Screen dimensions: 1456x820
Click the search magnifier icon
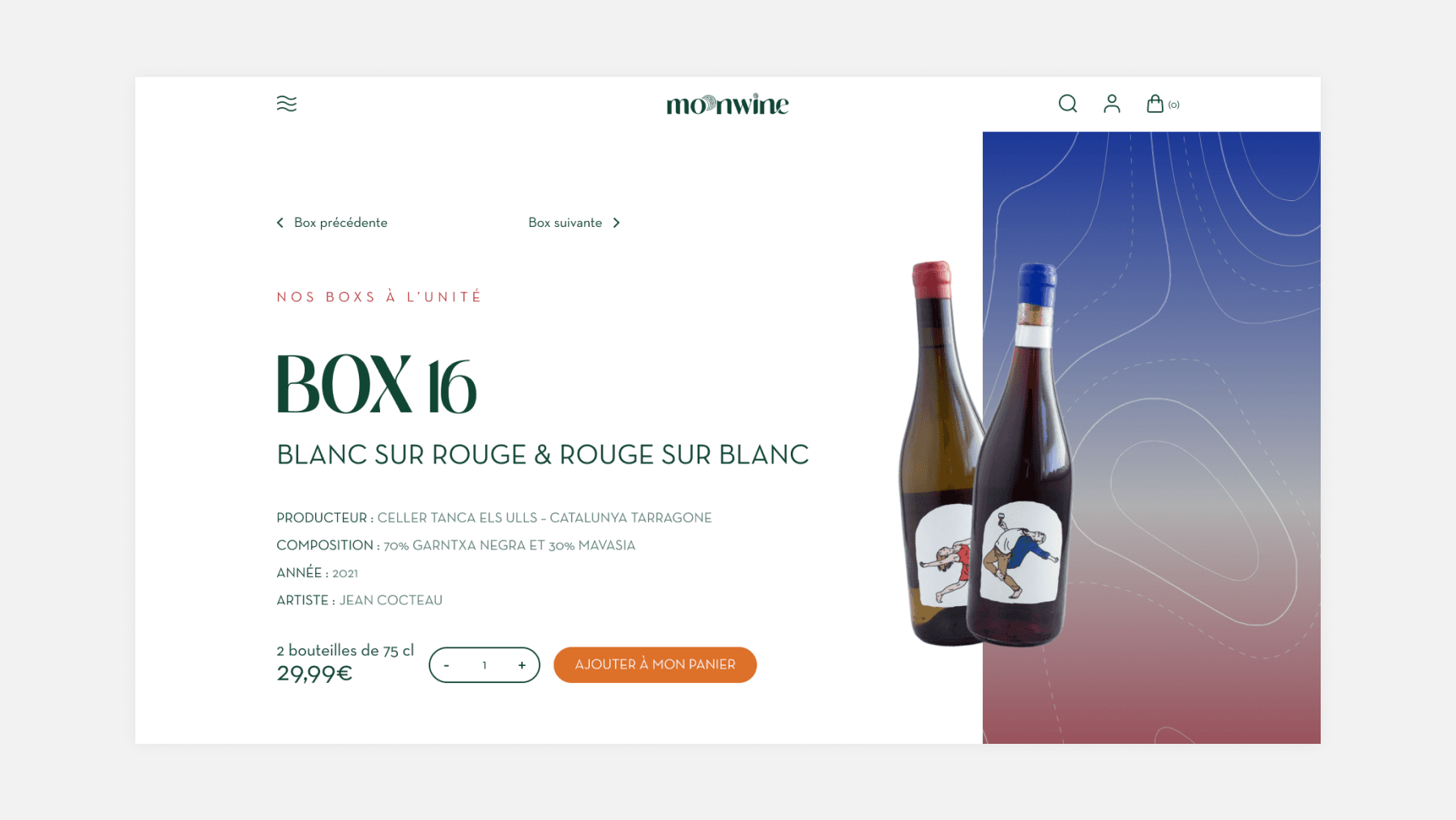tap(1068, 104)
